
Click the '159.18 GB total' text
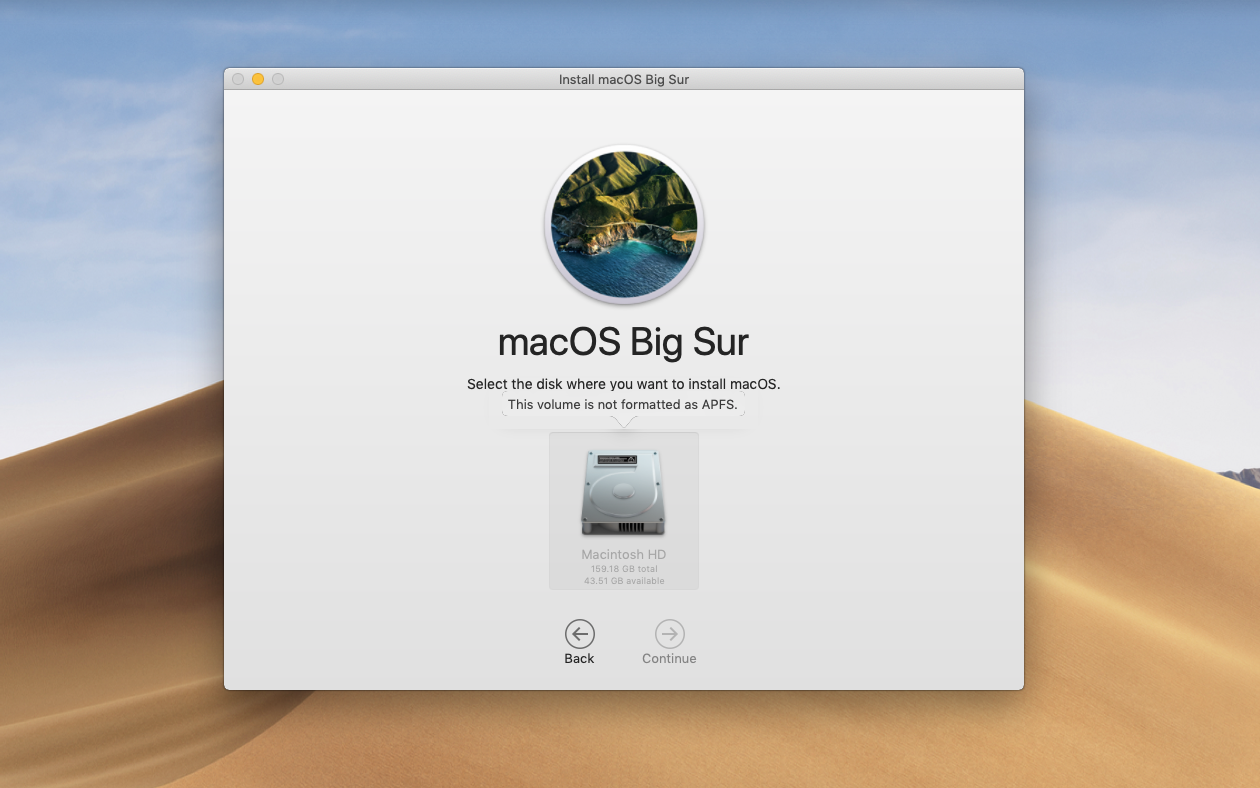pyautogui.click(x=624, y=569)
